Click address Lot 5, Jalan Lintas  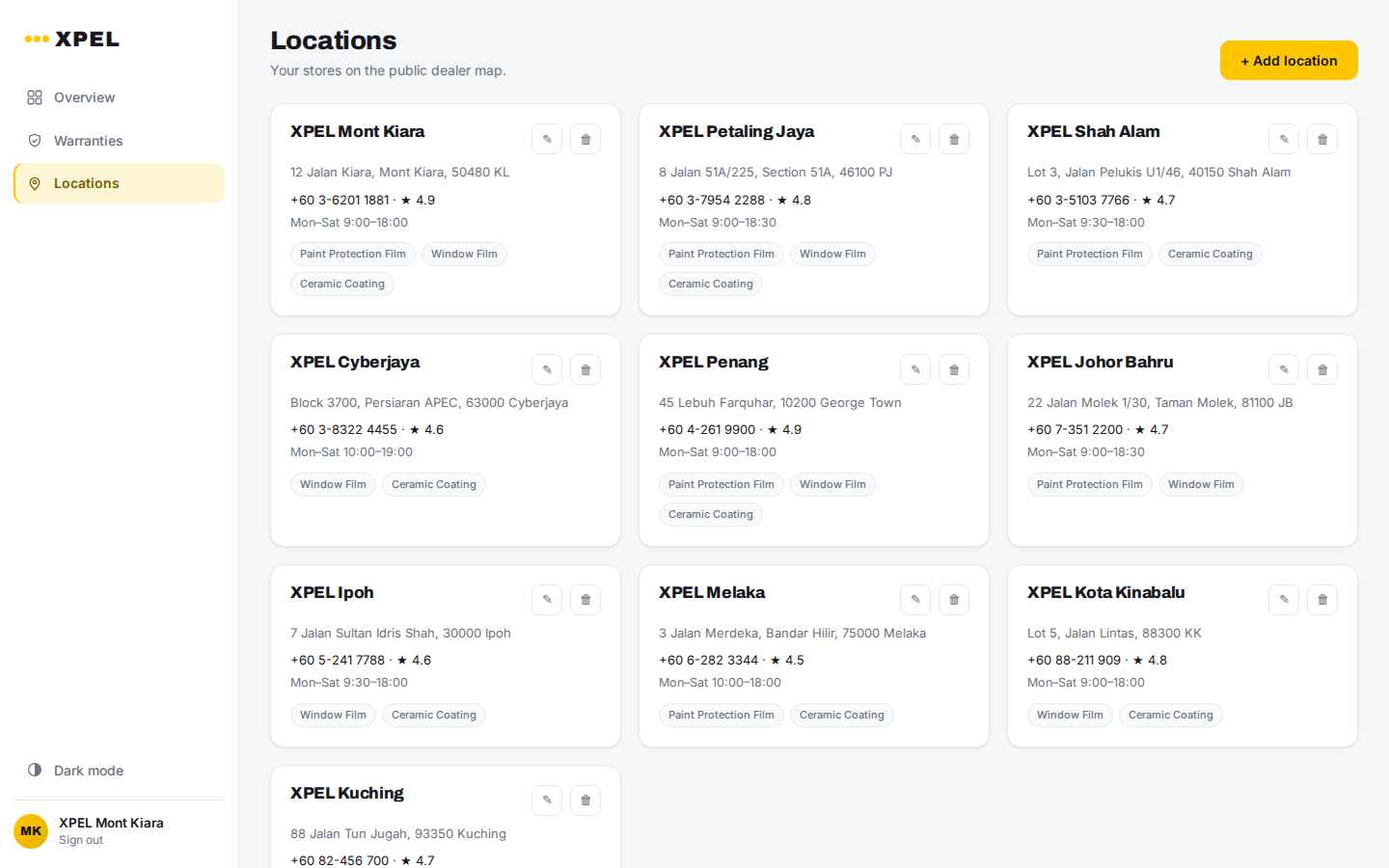(x=1114, y=634)
